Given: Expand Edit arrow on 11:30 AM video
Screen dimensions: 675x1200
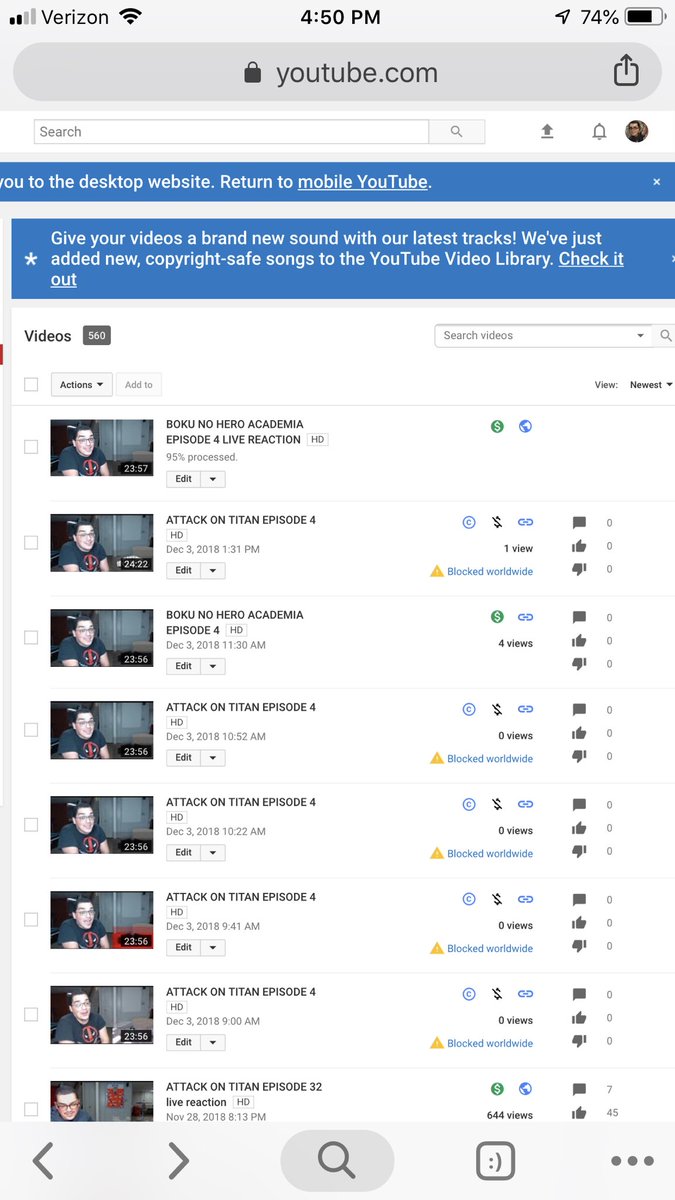Looking at the screenshot, I should pos(213,665).
